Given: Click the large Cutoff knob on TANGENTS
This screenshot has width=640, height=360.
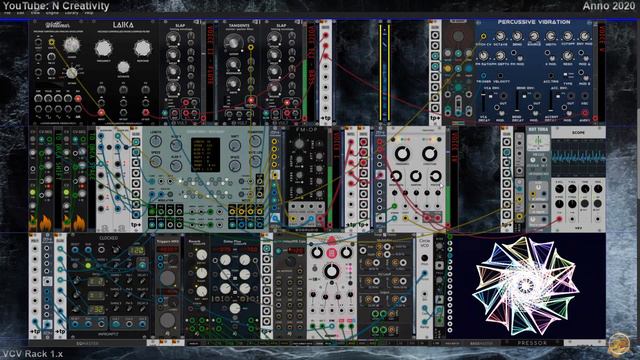Looking at the screenshot, I should tap(233, 42).
